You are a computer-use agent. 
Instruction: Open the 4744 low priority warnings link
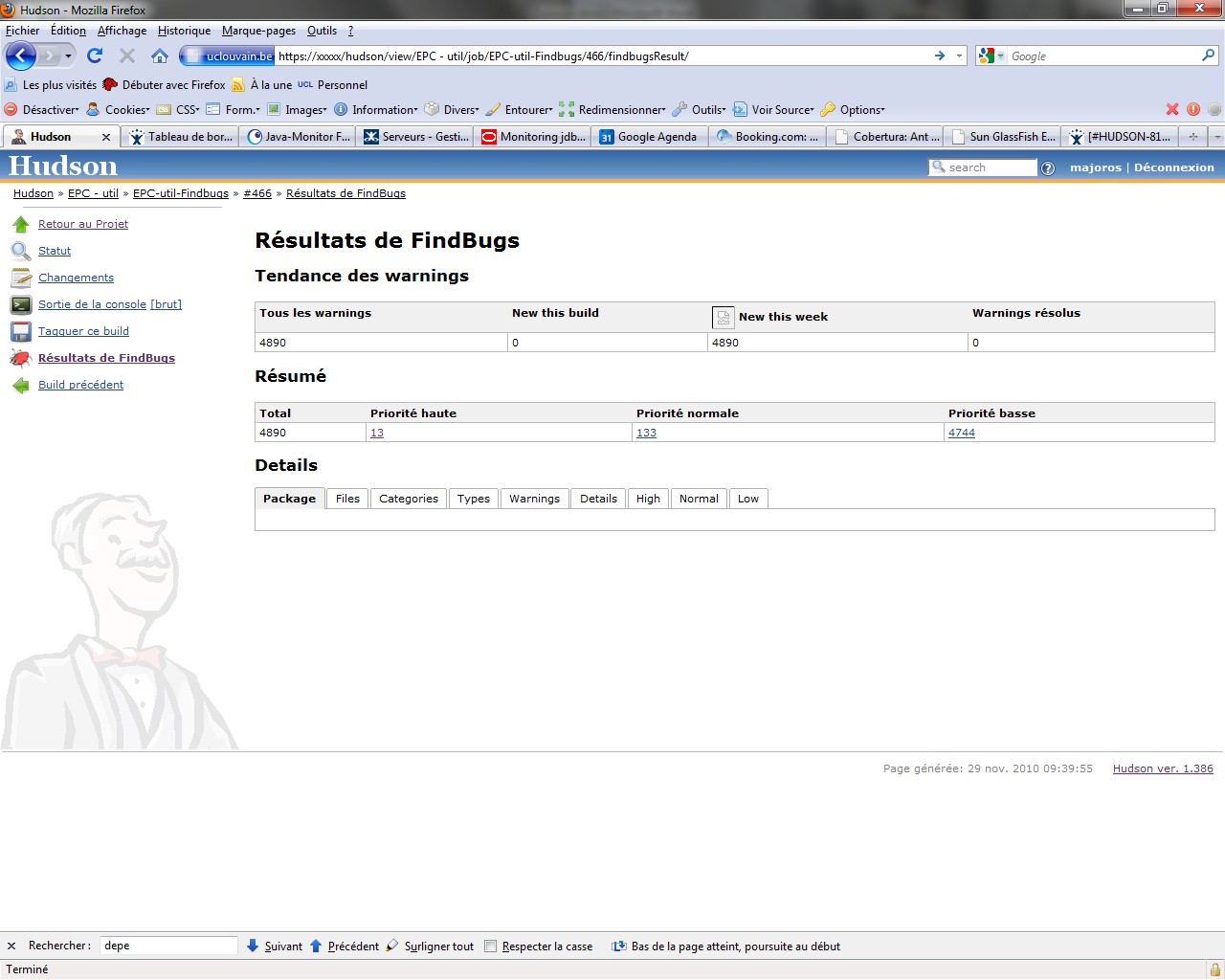point(962,434)
